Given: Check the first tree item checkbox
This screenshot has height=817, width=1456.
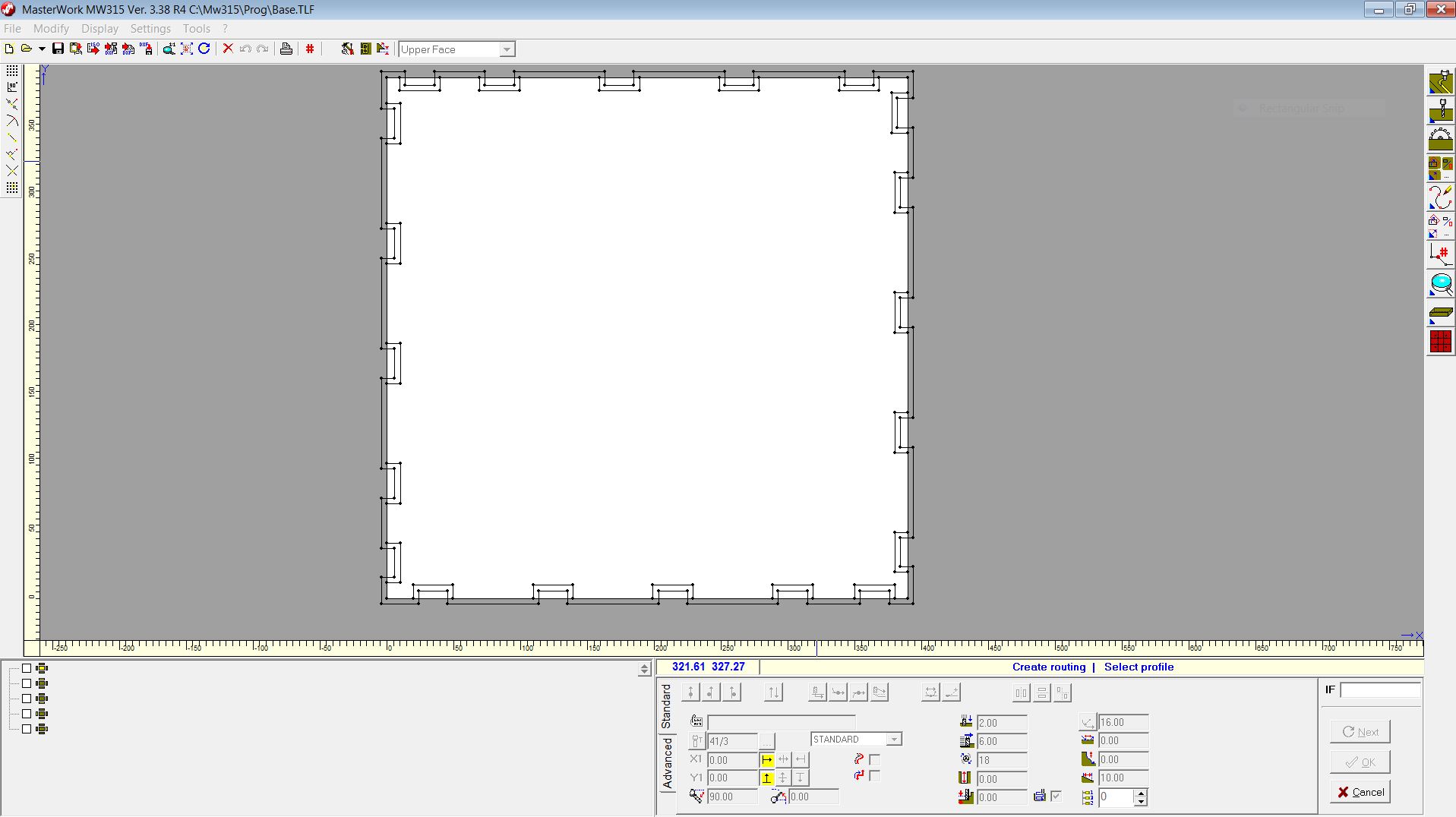Looking at the screenshot, I should 27,668.
